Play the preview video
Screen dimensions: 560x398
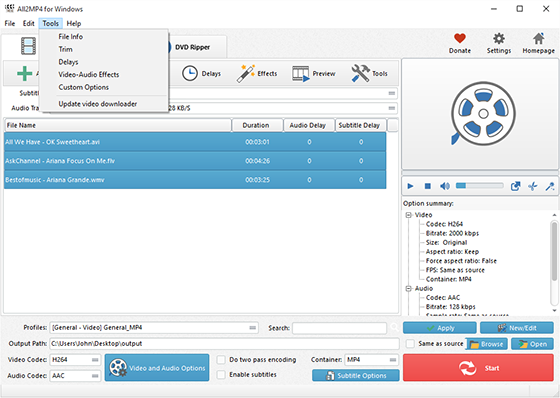pyautogui.click(x=410, y=186)
